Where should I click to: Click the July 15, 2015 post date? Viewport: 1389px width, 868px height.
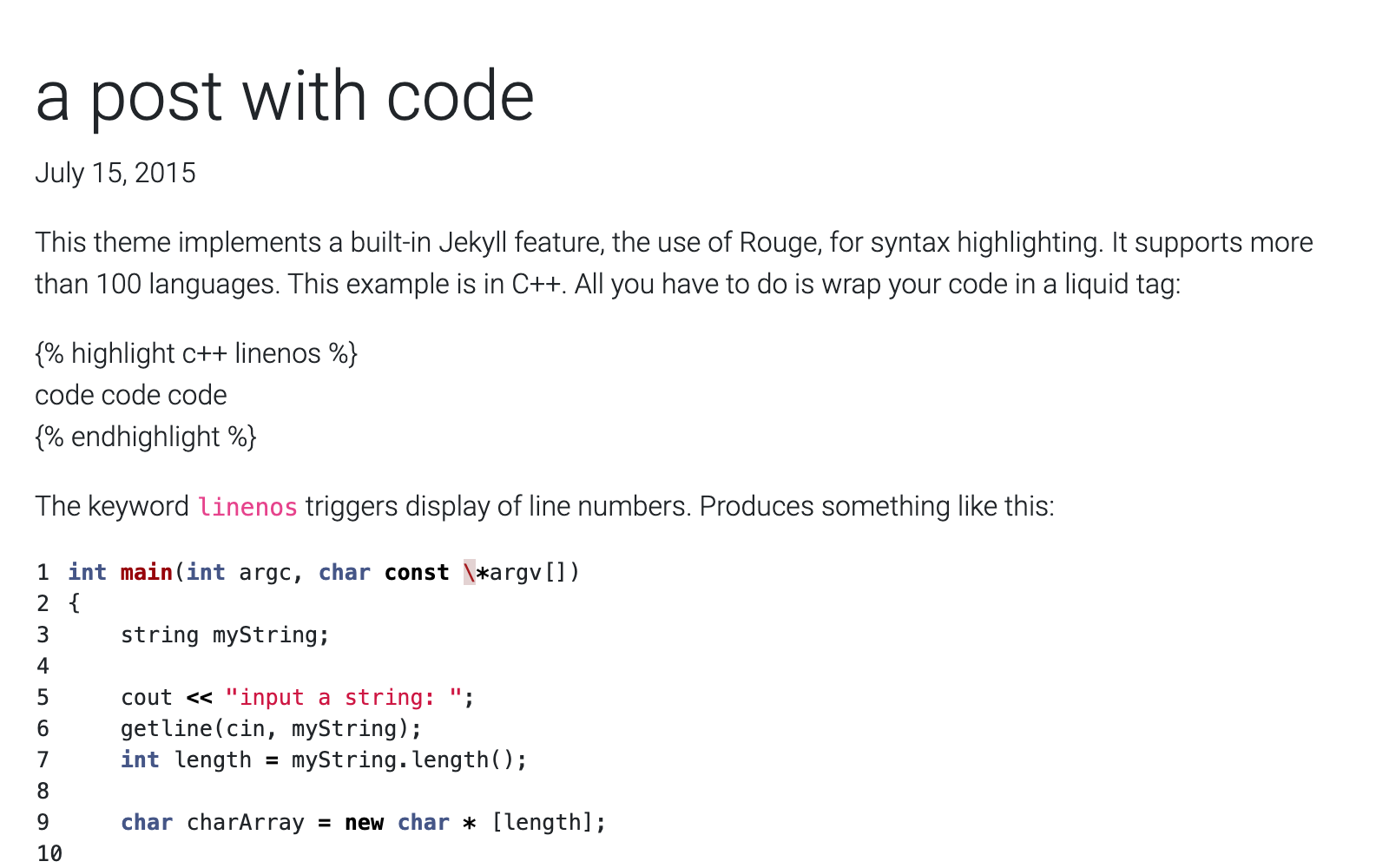115,173
